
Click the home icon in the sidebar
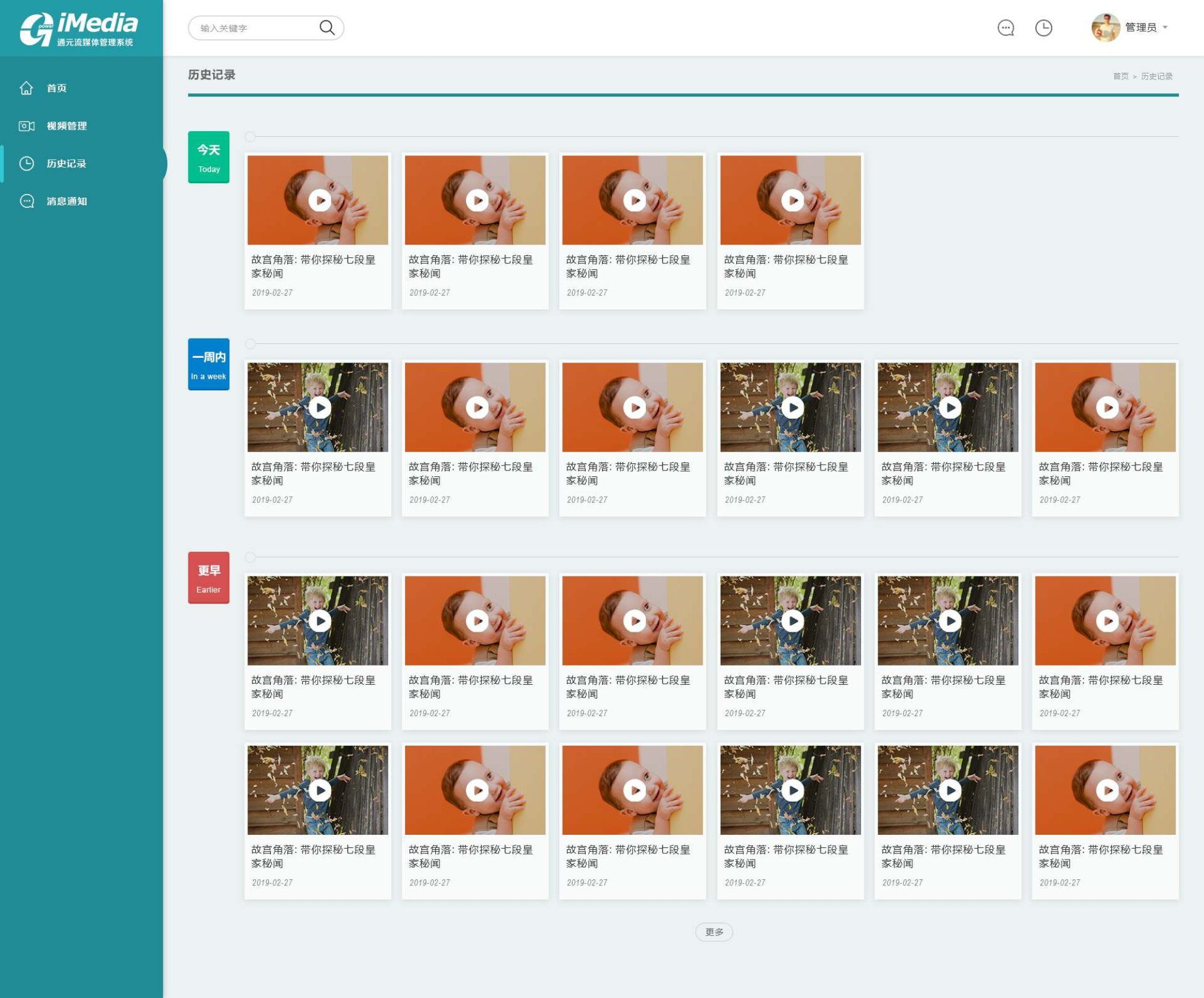click(x=26, y=88)
